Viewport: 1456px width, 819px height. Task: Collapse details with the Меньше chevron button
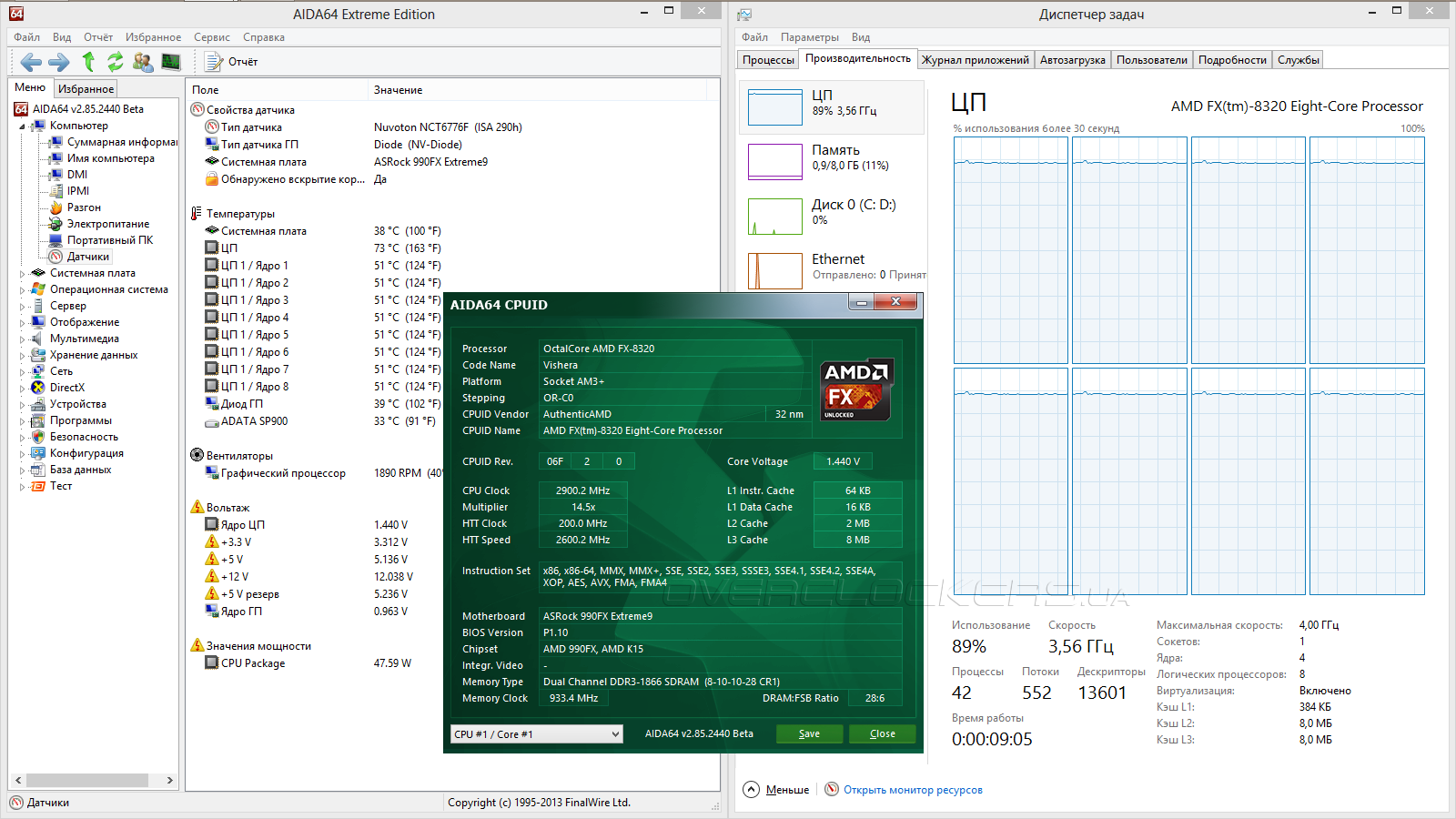(751, 789)
